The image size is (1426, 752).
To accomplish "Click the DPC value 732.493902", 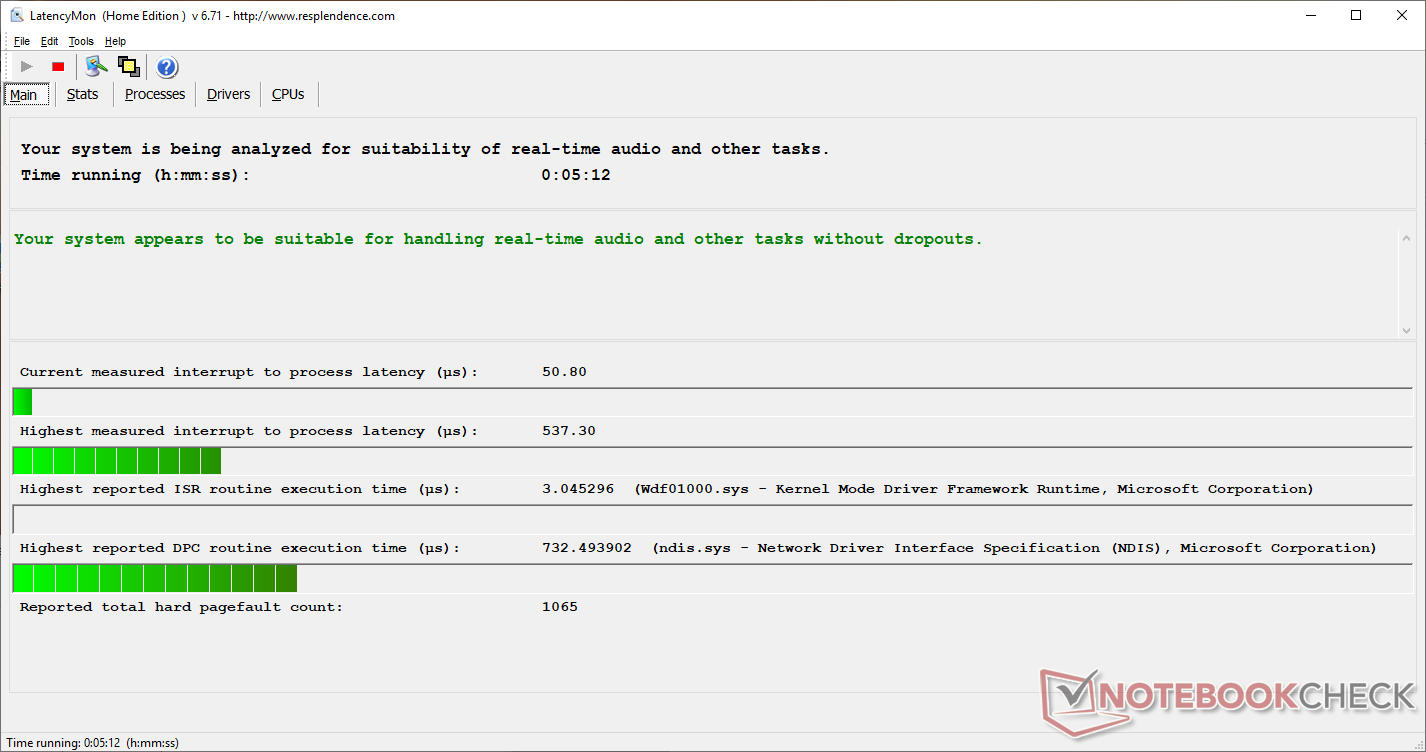I will [587, 548].
